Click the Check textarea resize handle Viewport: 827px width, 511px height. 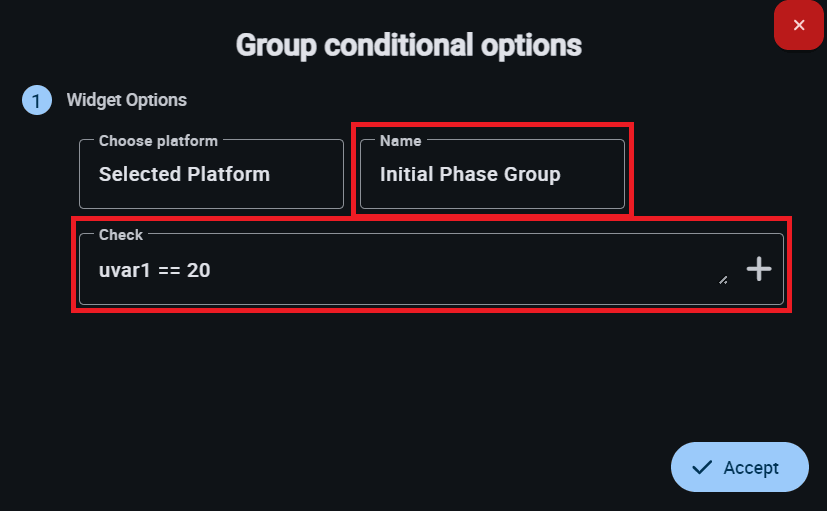tap(723, 281)
